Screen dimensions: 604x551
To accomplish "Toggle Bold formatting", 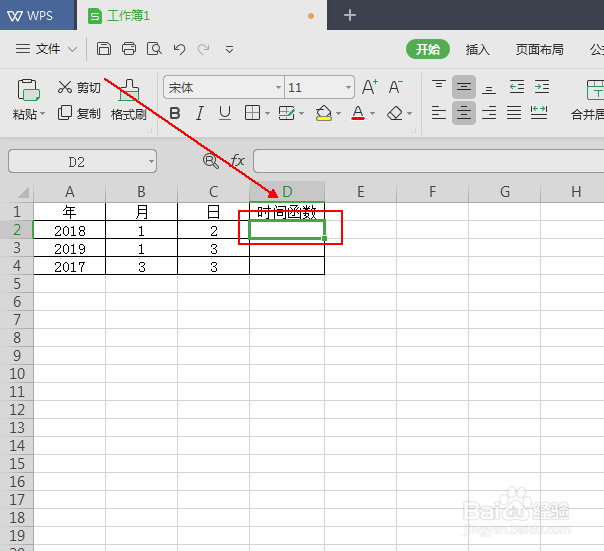I will click(x=175, y=113).
